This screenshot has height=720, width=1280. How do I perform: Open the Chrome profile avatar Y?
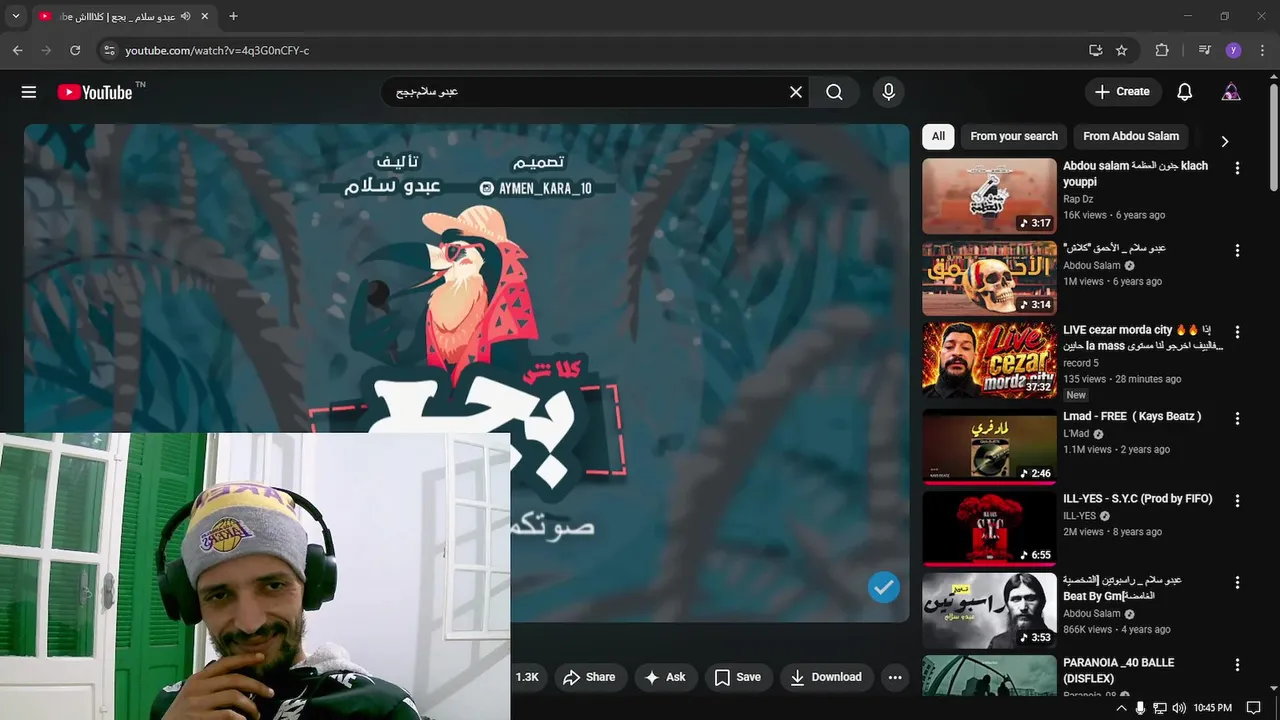tap(1233, 50)
